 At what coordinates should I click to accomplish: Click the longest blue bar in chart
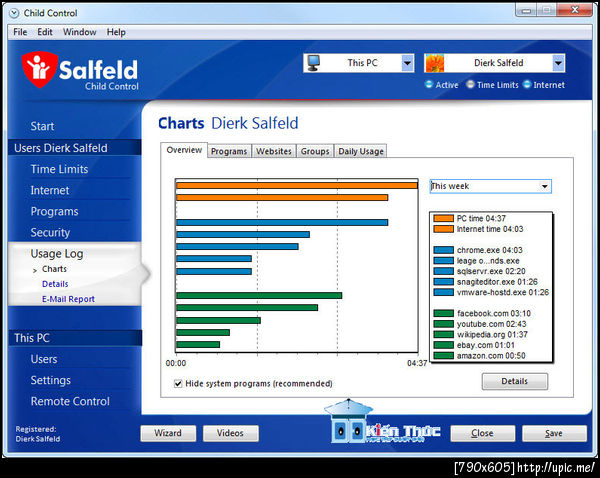[x=282, y=222]
